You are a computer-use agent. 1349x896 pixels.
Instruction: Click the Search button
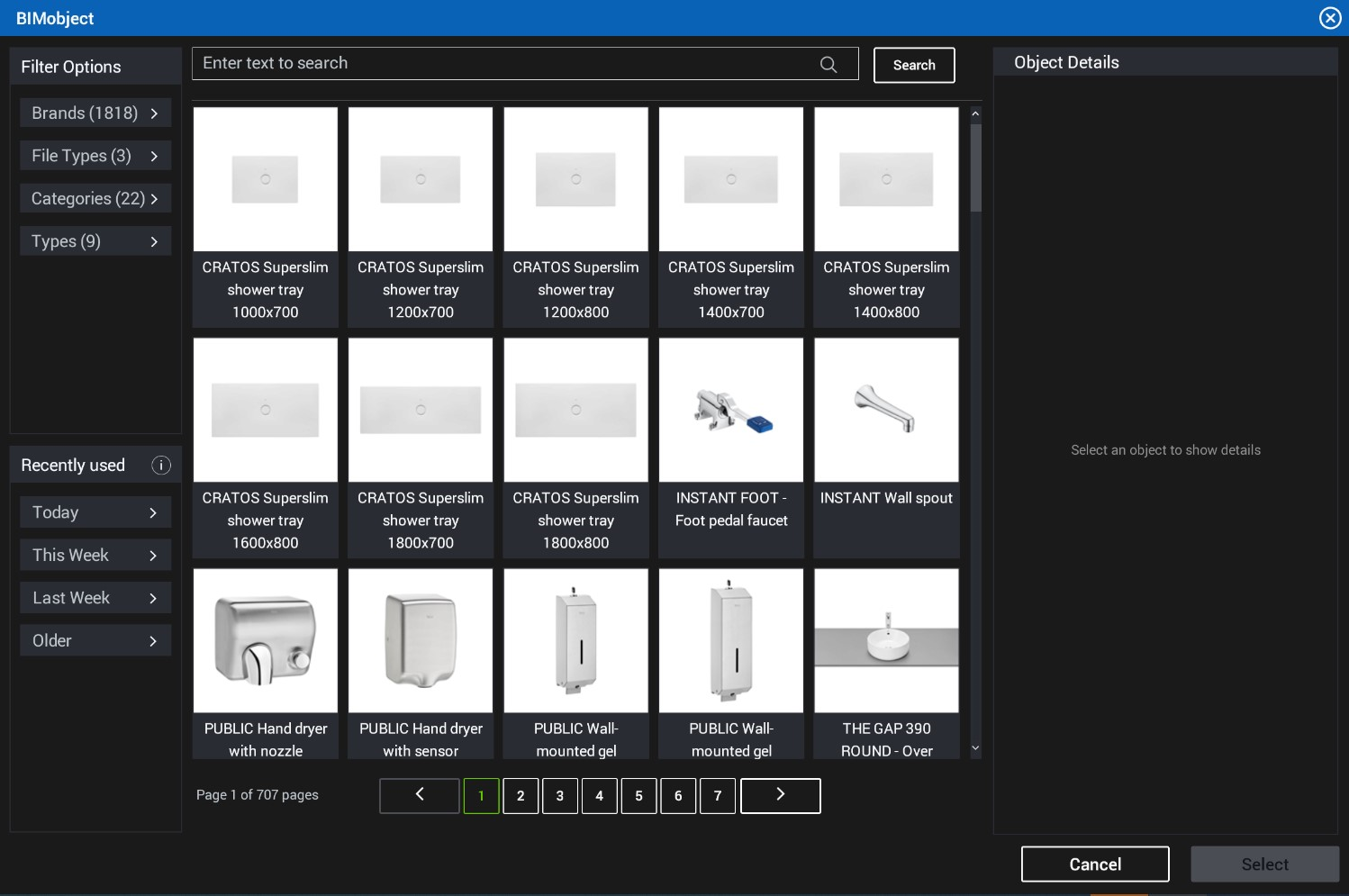[914, 65]
